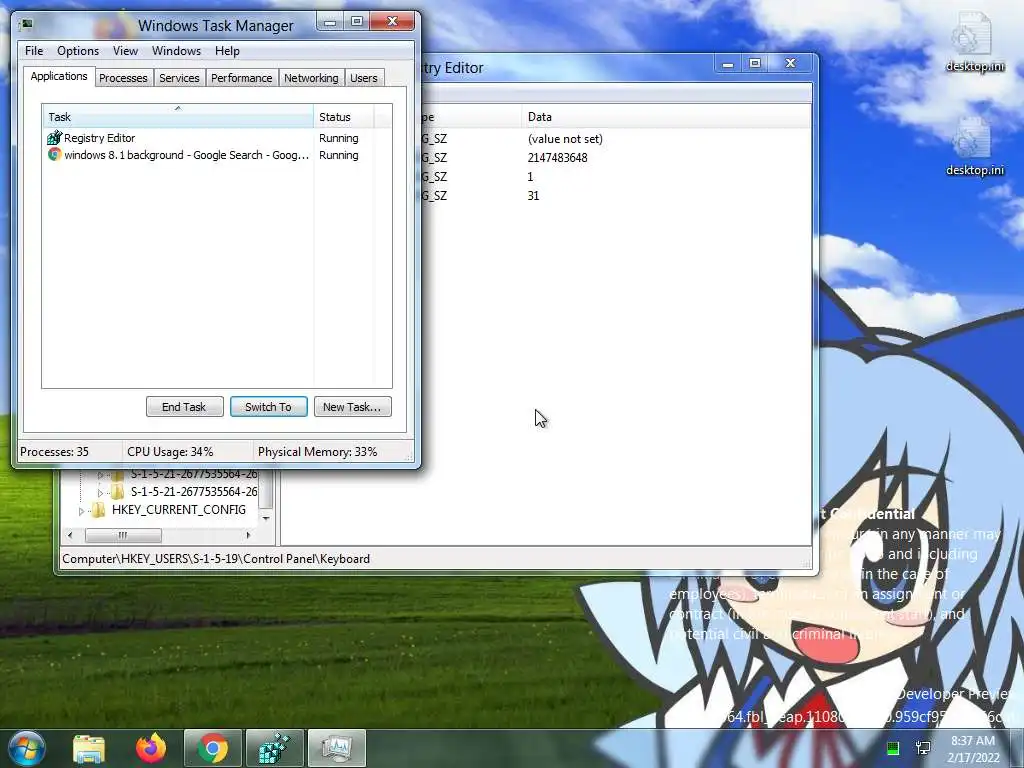Open the File menu in Task Manager

coord(34,51)
